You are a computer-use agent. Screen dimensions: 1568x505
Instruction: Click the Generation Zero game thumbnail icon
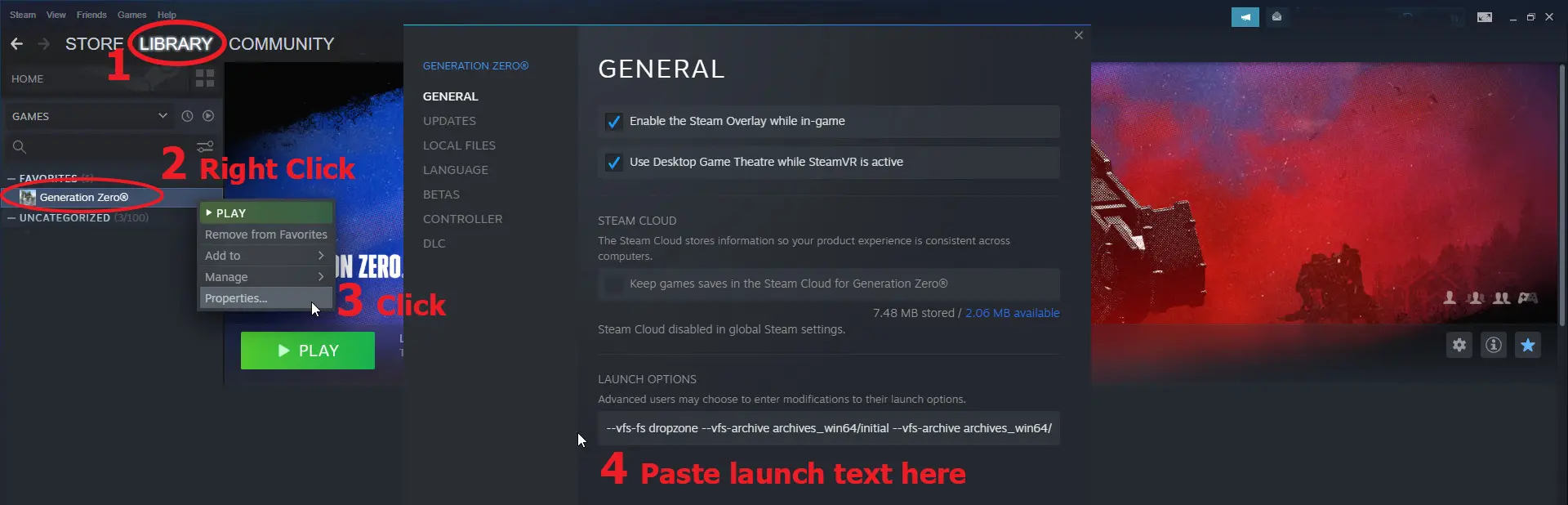click(28, 197)
